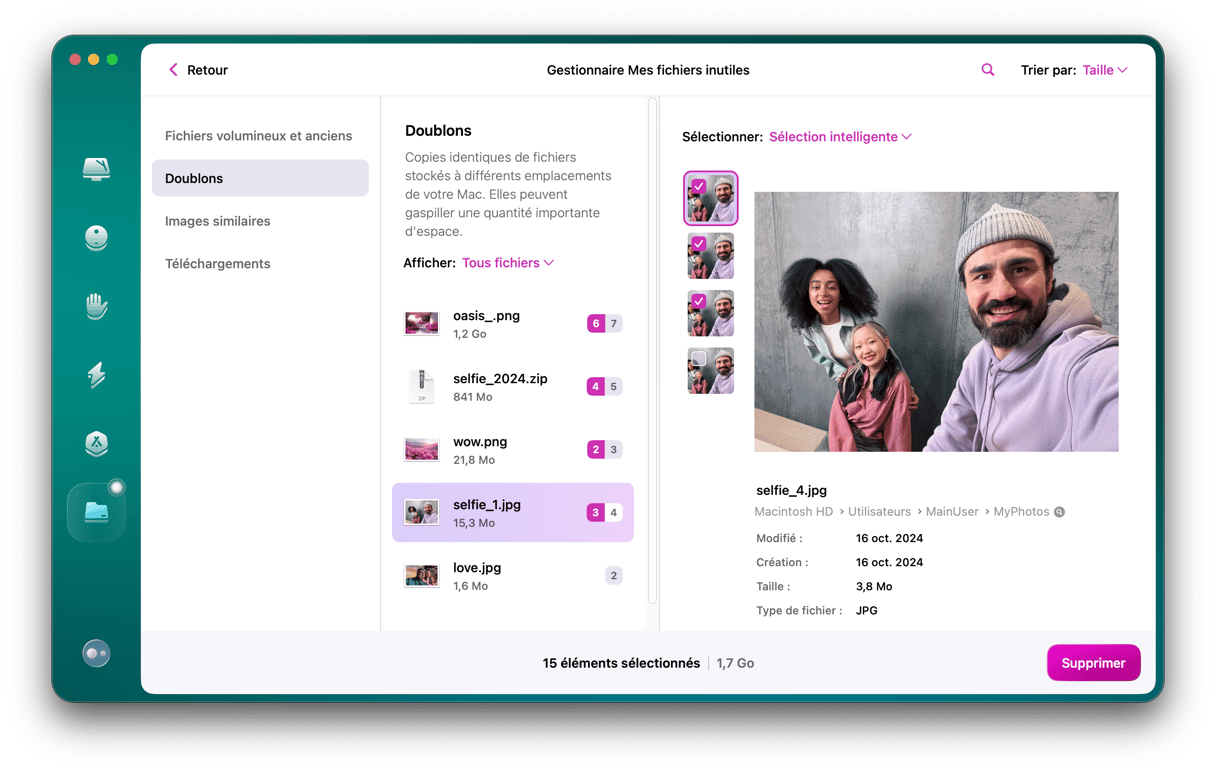Open the Smart Care monitor icon in sidebar
This screenshot has height=771, width=1216.
(96, 168)
